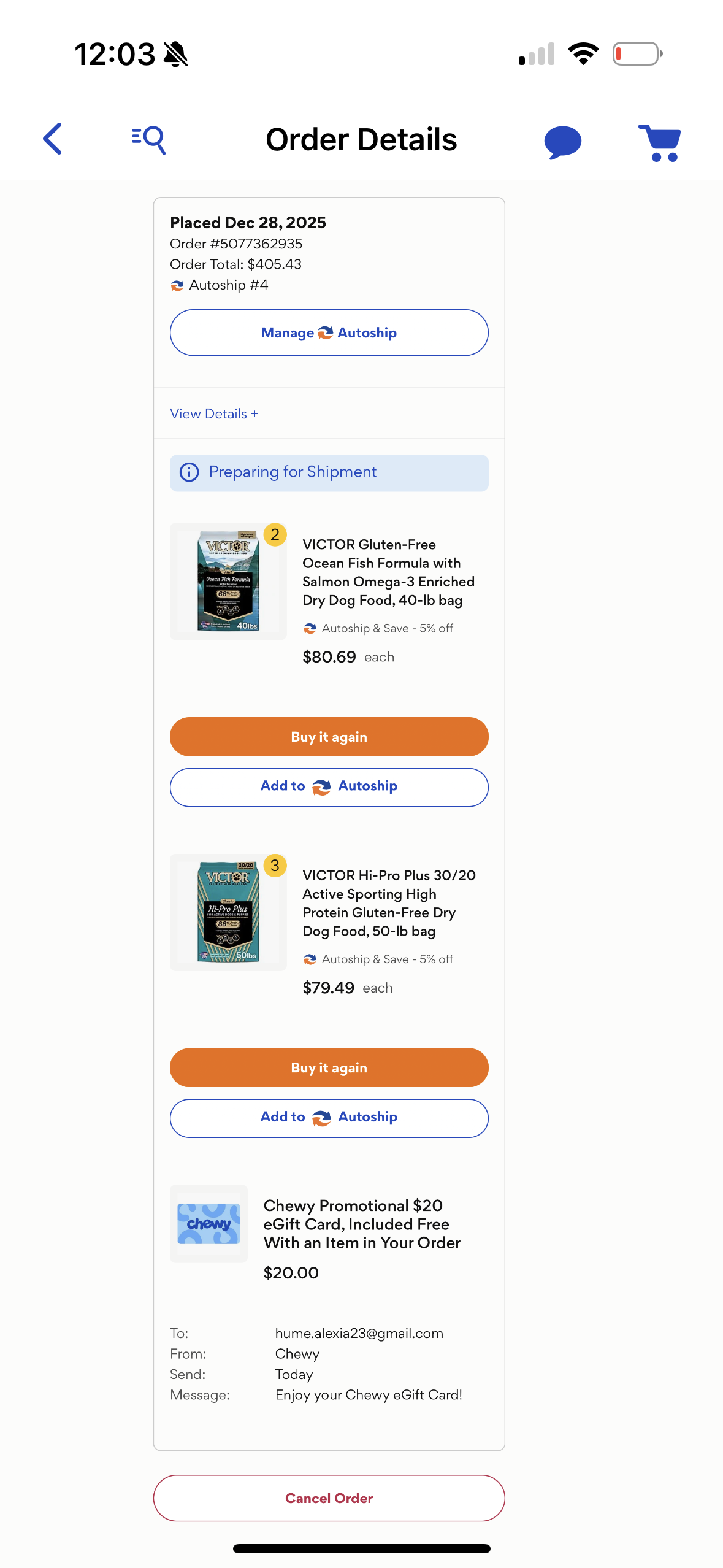Viewport: 723px width, 1568px height.
Task: Buy the VICTOR Ocean Fish food again
Action: (329, 737)
